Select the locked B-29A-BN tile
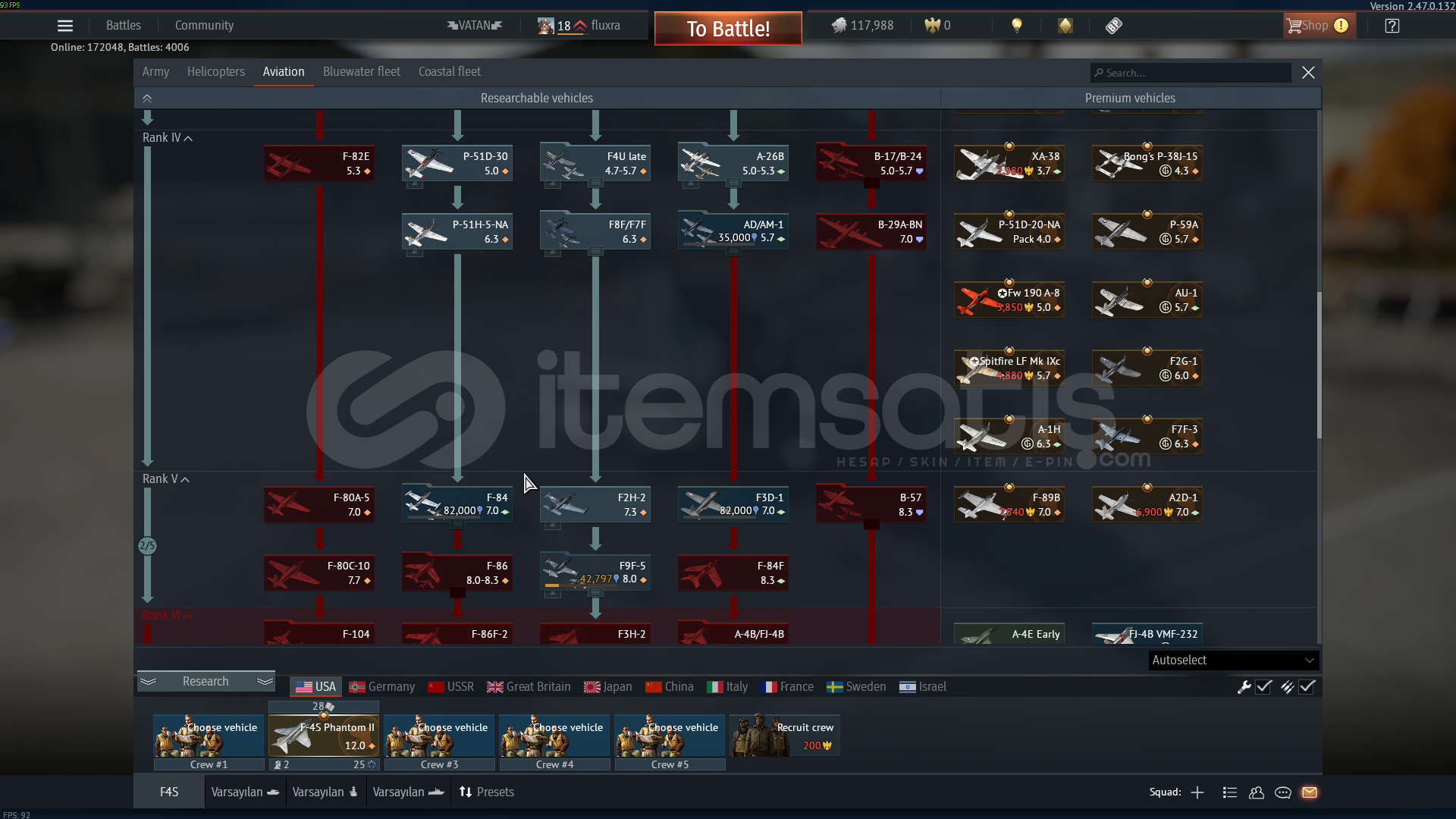Screen dimensions: 1456x819 point(871,231)
